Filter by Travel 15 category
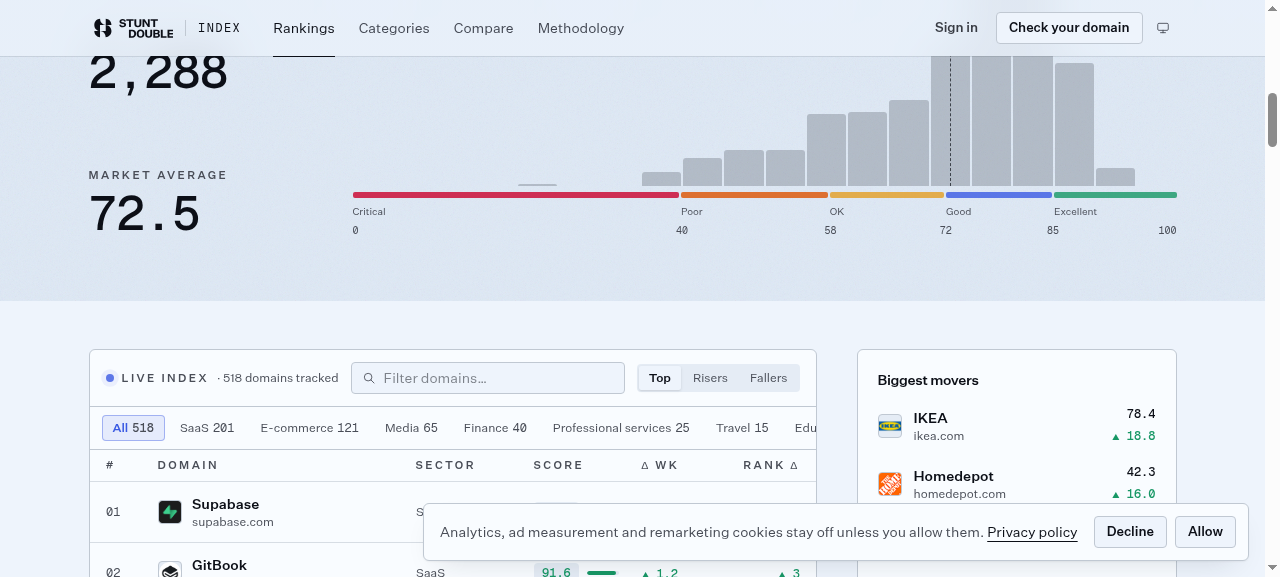 (x=742, y=428)
